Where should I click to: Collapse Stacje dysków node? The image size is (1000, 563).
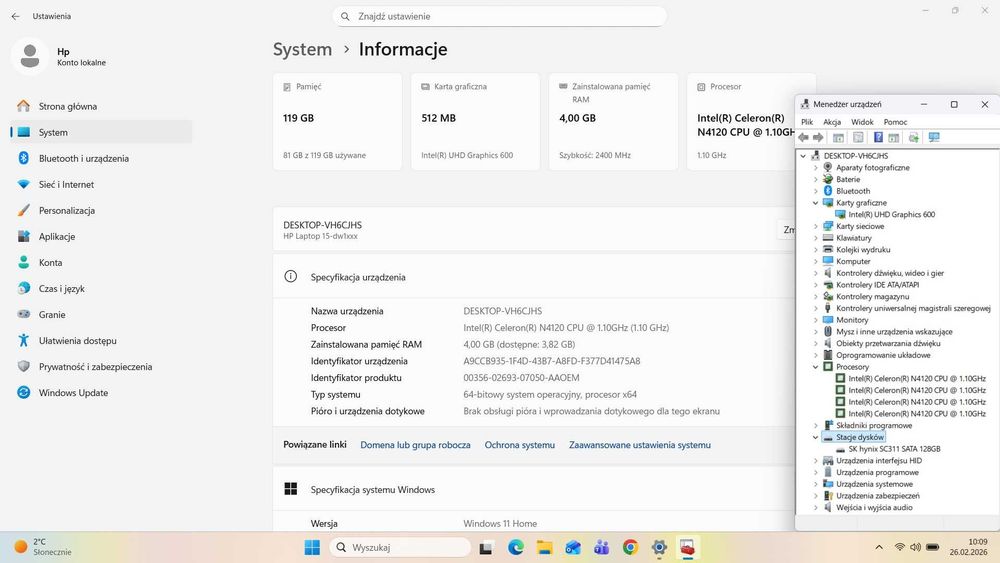pos(815,437)
